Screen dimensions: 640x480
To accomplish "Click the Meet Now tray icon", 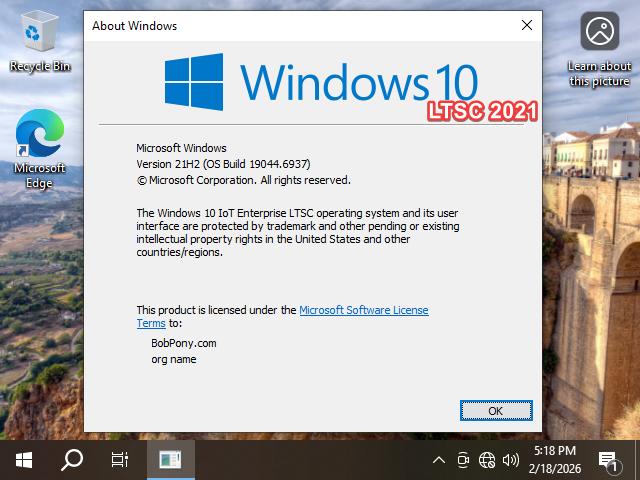I will point(463,460).
